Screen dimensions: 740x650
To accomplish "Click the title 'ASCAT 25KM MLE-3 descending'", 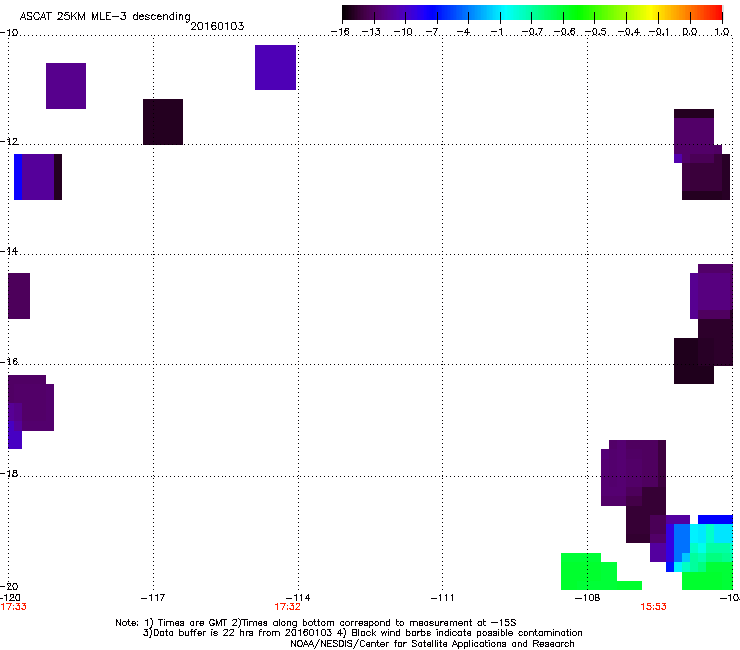I will tap(105, 16).
